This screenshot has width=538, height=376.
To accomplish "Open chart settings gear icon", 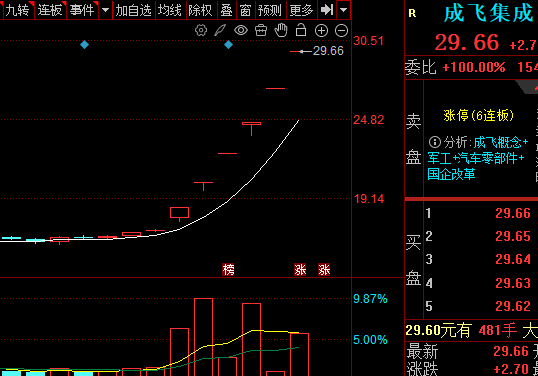I will 201,31.
